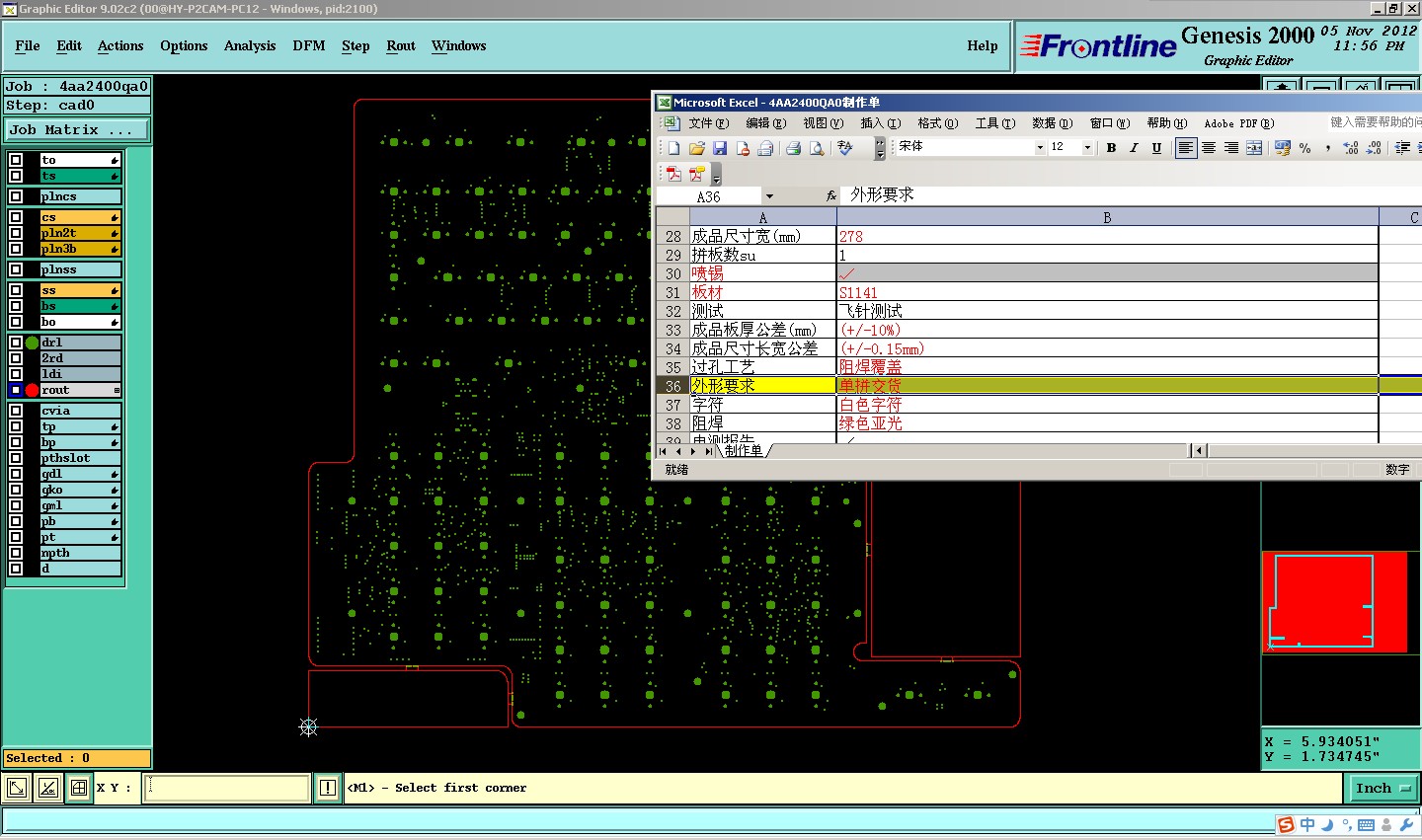Click the green color dot on drl layer
The image size is (1422, 840).
coord(32,343)
